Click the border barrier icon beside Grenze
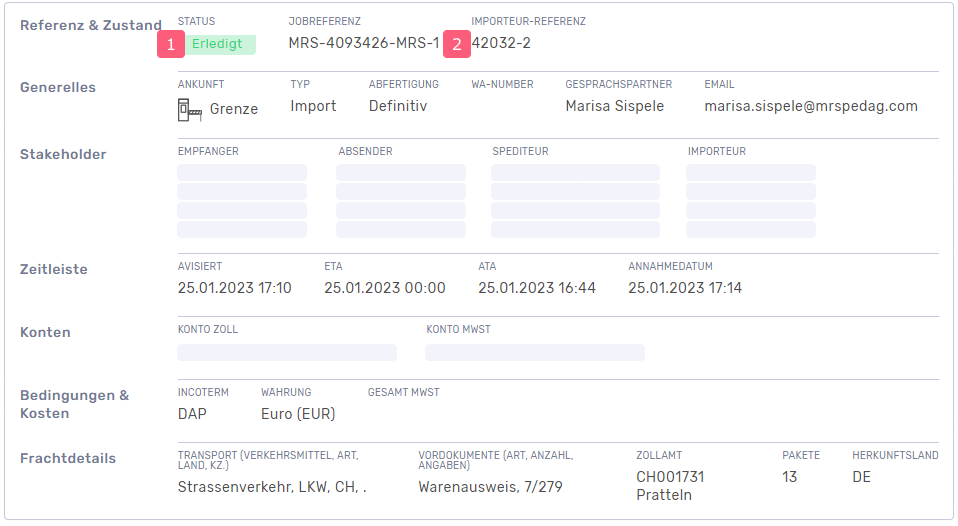The height and width of the screenshot is (526, 958). point(189,109)
